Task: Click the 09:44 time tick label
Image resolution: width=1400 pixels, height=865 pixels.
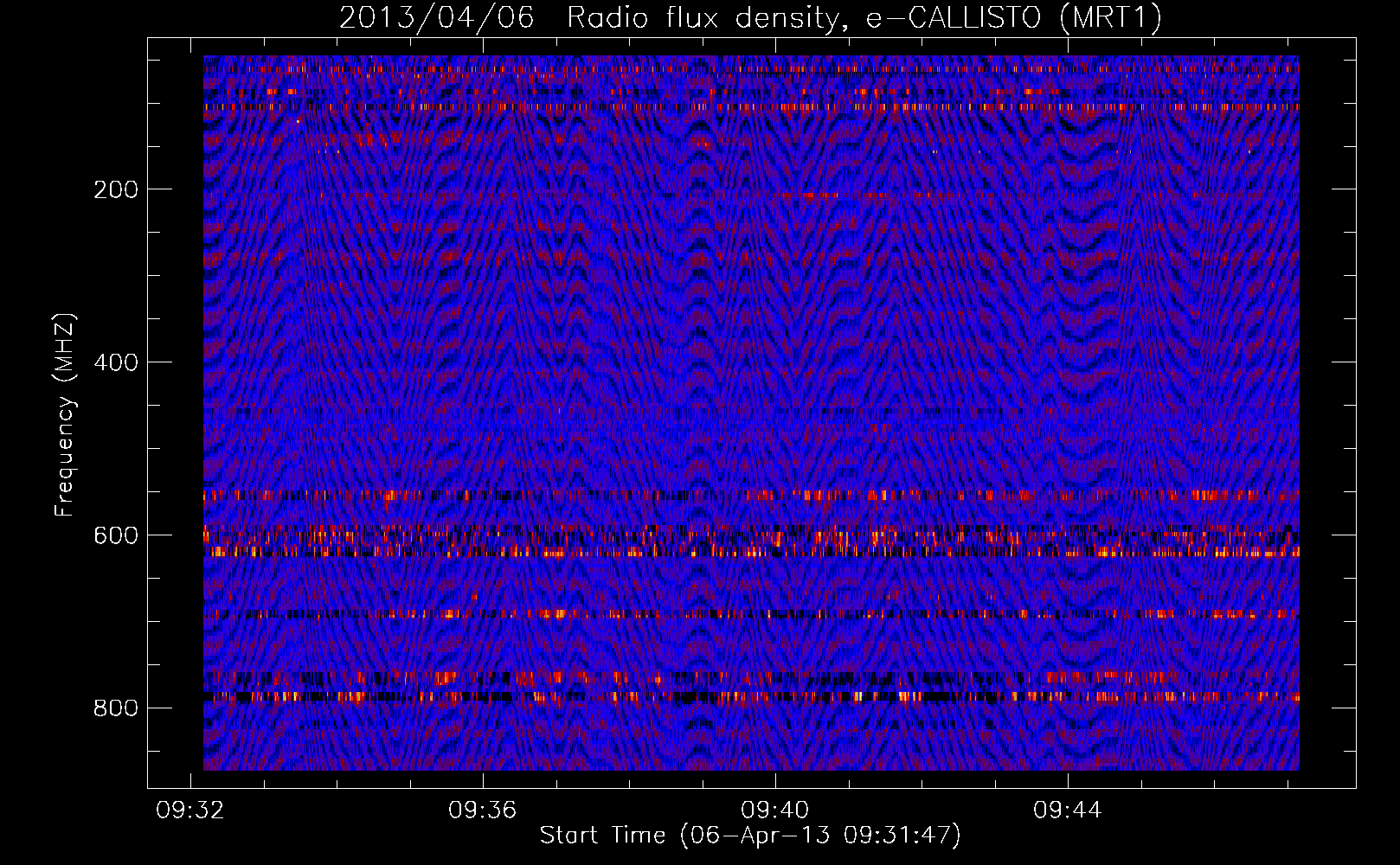Action: (1068, 810)
